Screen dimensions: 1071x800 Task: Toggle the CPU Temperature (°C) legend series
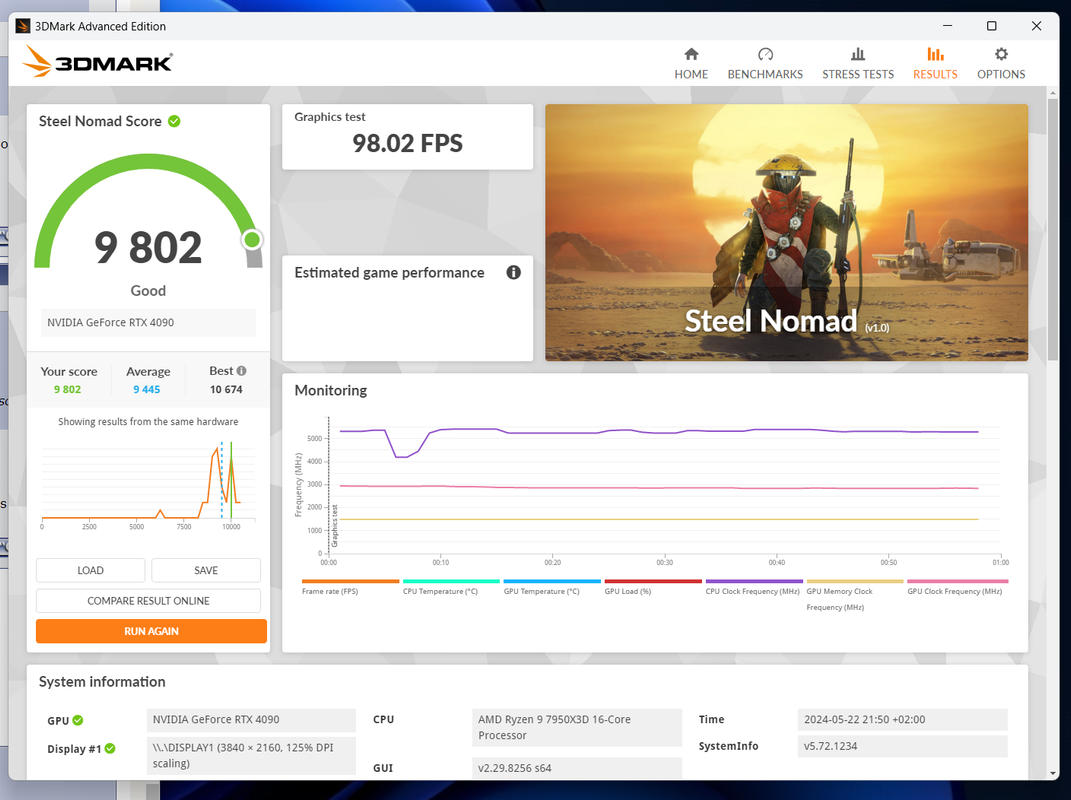tap(451, 587)
